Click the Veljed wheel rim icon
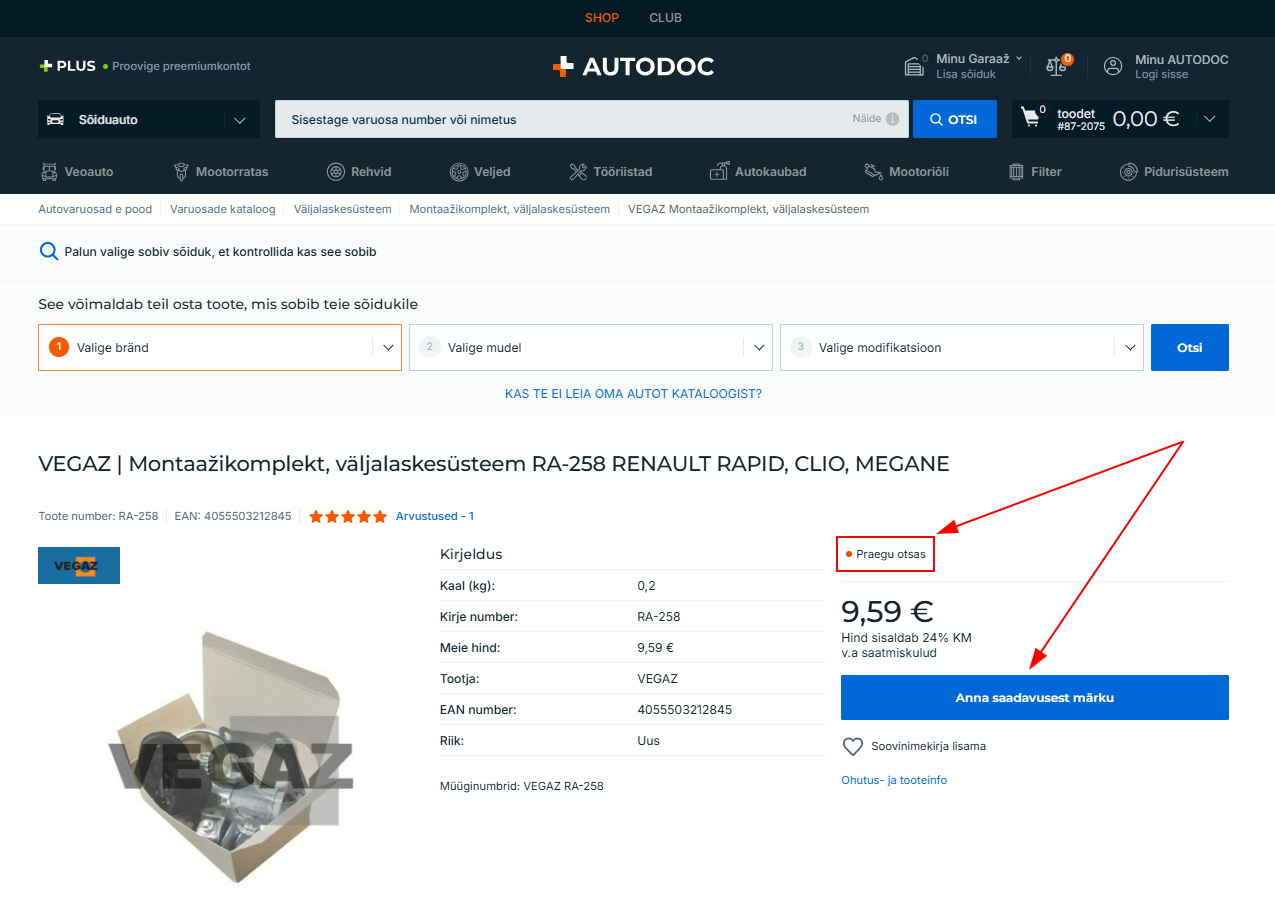The height and width of the screenshot is (900, 1275). [459, 171]
